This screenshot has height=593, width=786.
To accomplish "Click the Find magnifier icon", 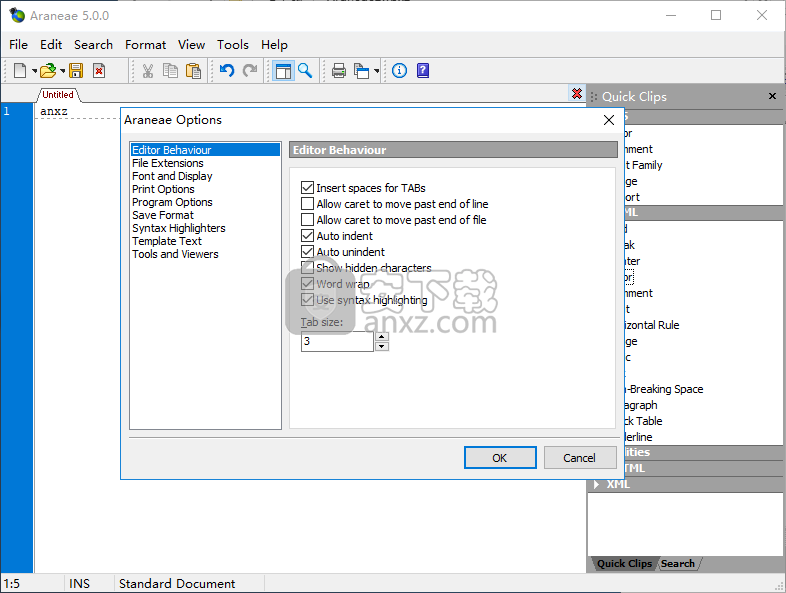I will [x=305, y=71].
